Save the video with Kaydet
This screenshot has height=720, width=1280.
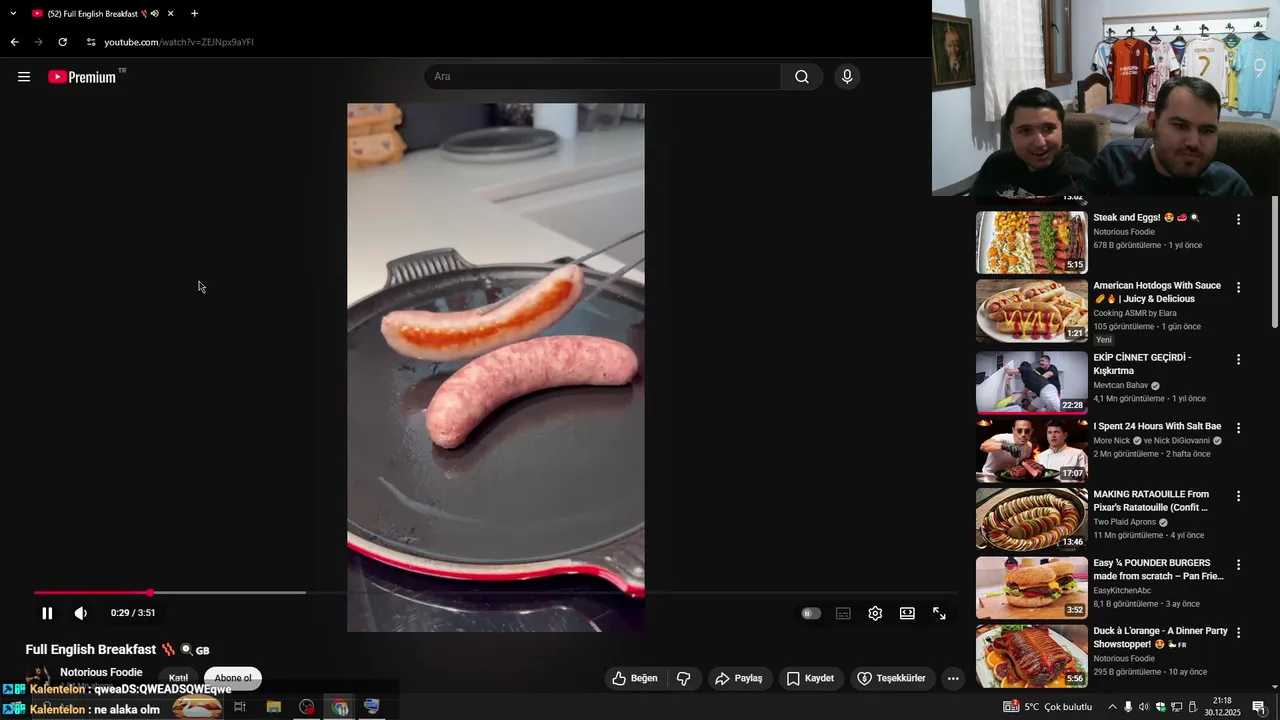810,678
